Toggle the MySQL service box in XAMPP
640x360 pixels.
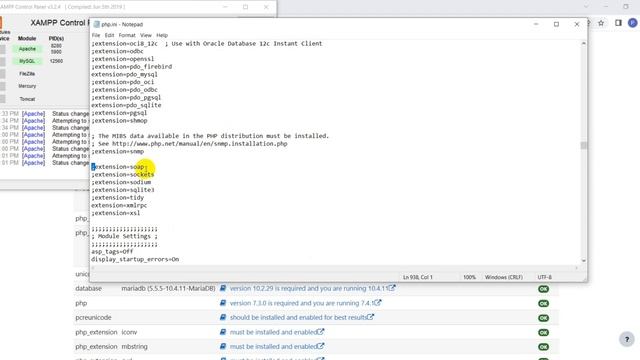[2, 62]
